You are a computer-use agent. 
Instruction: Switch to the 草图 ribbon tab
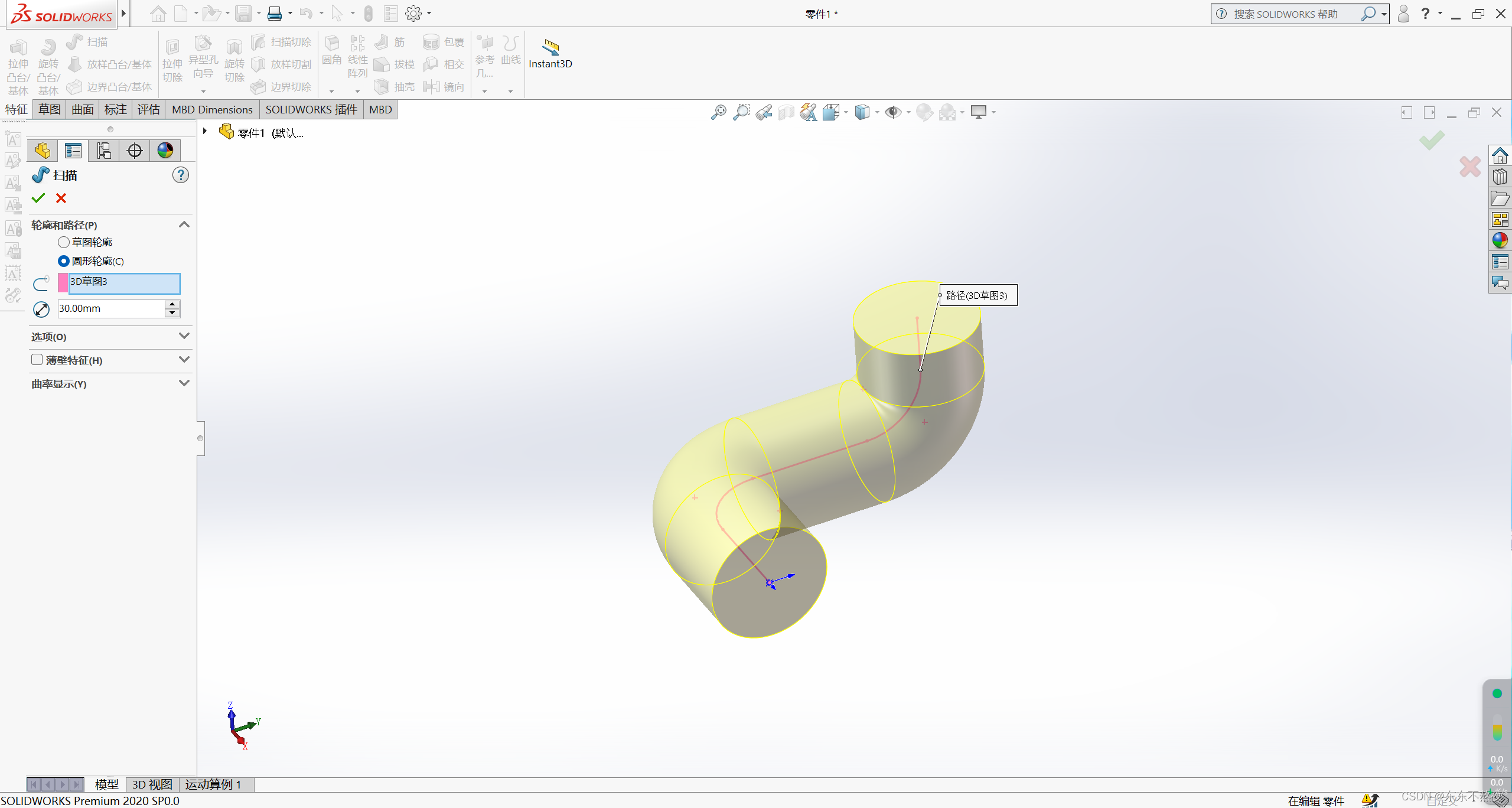49,109
